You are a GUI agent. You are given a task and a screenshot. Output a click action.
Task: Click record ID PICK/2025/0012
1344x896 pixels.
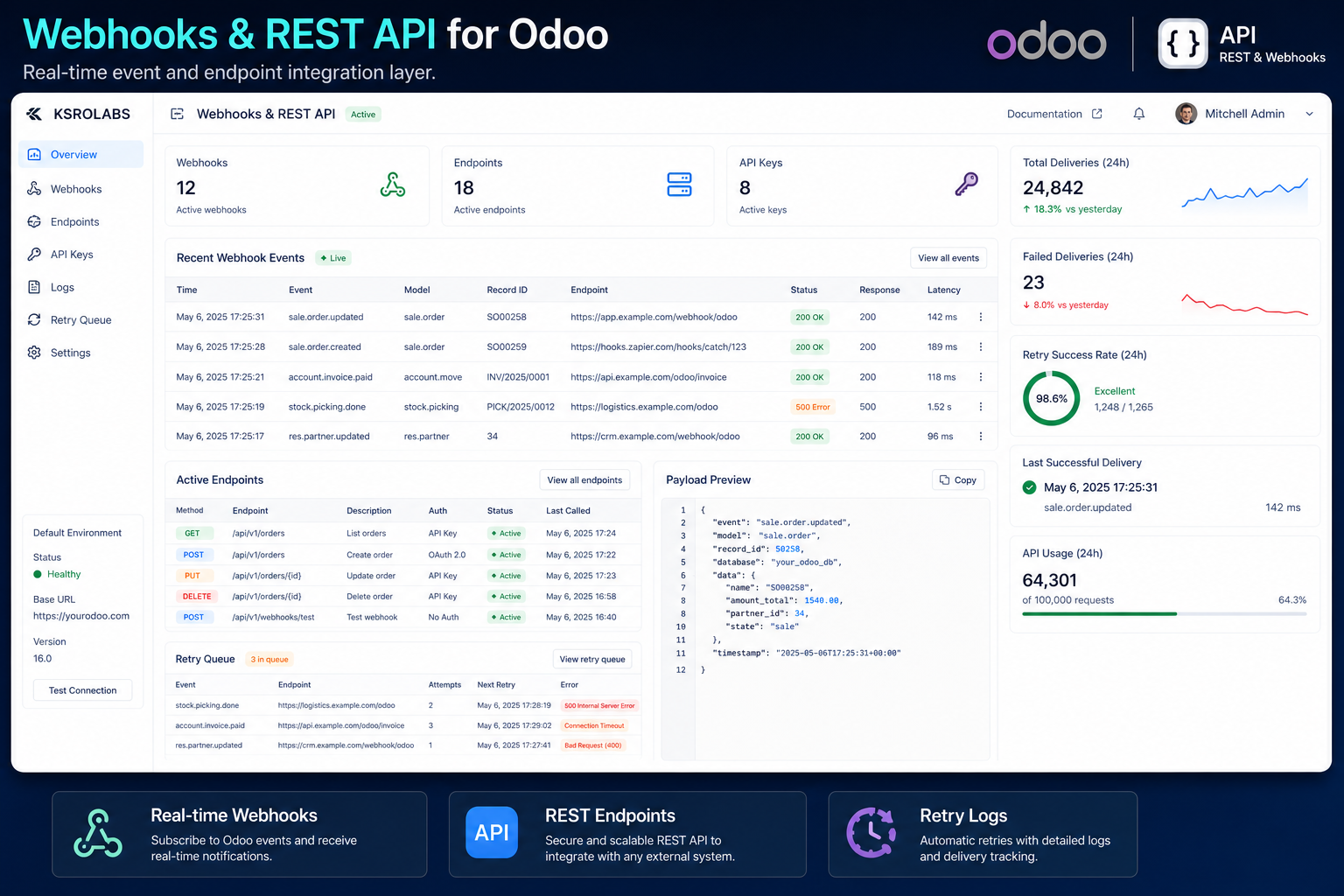point(521,407)
